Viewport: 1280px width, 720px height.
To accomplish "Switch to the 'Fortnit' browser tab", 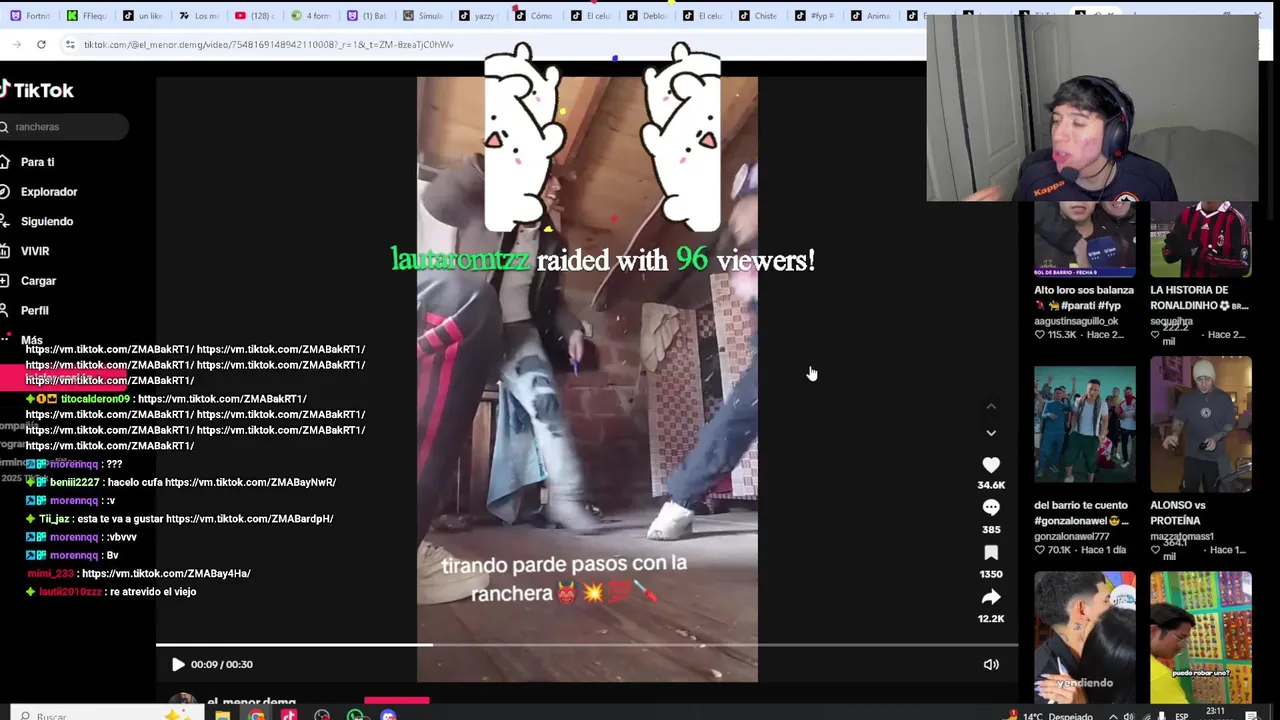I will click(30, 16).
